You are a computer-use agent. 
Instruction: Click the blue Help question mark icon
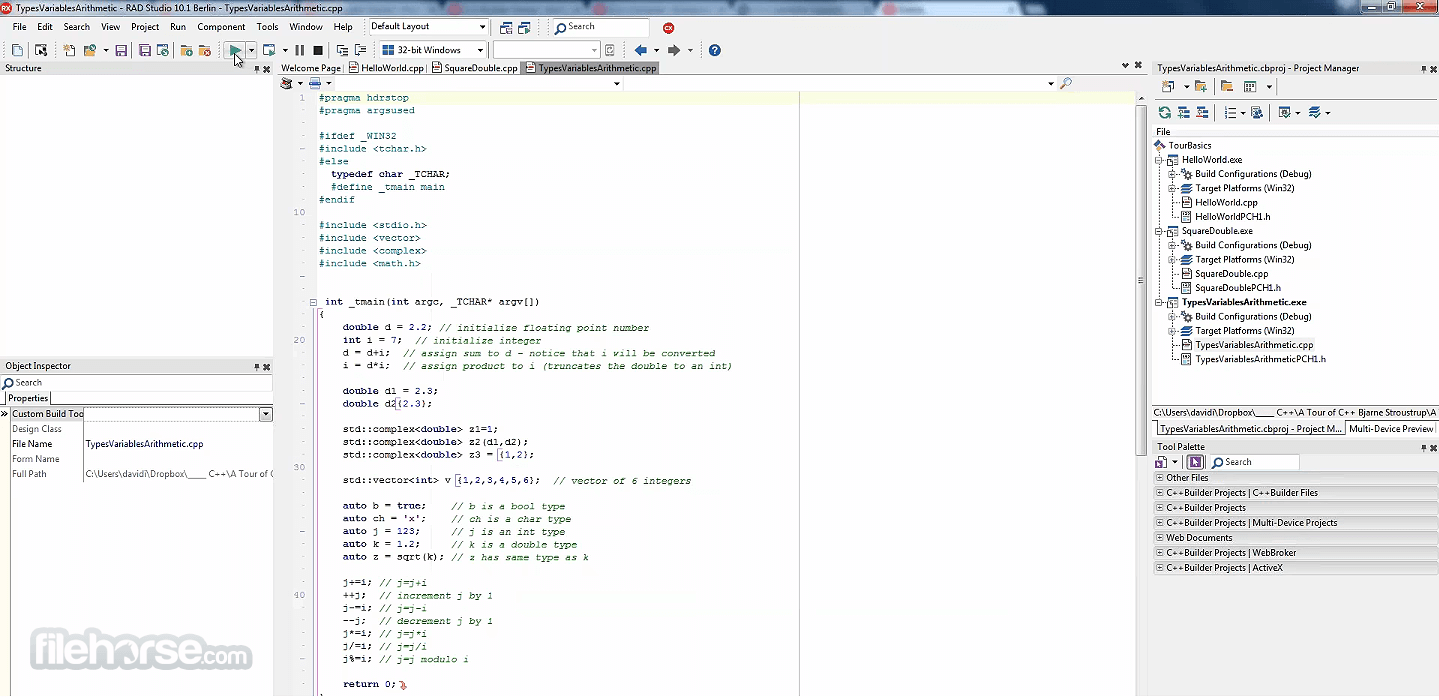[715, 50]
